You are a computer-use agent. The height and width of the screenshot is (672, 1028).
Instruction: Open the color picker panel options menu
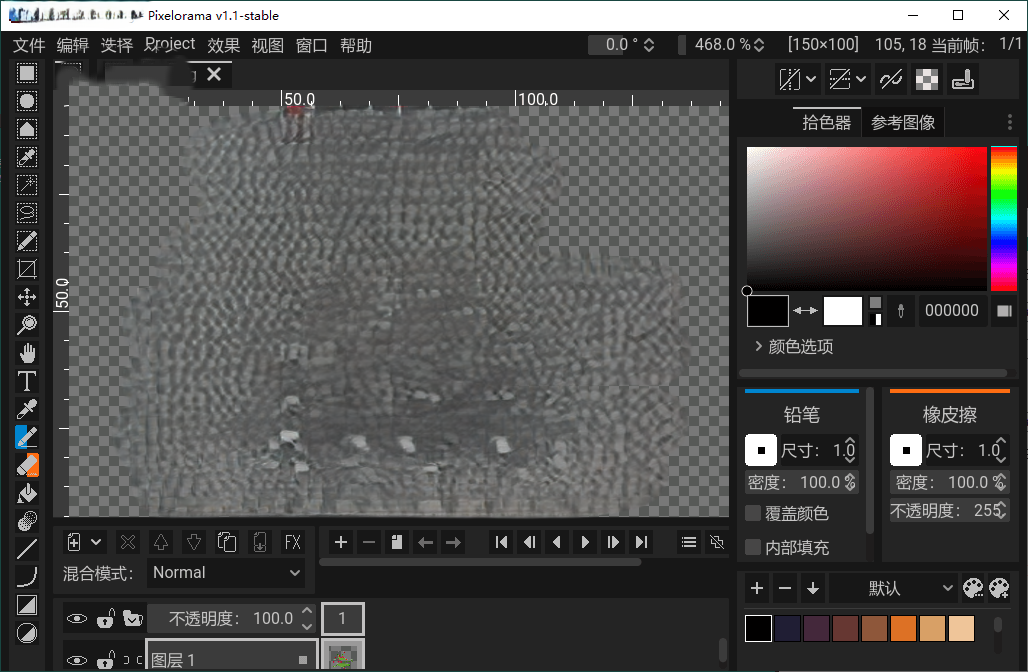coord(1010,122)
